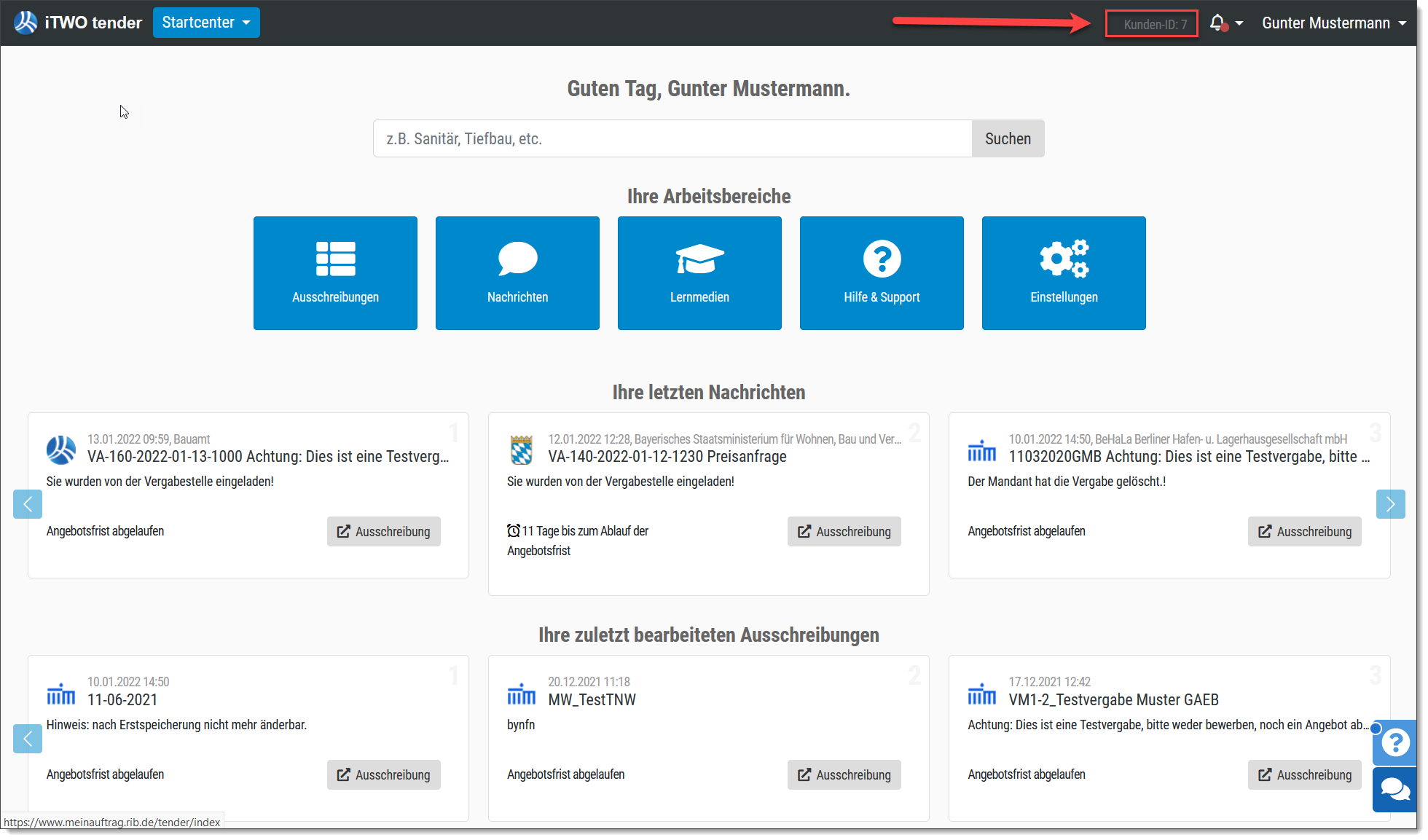Go to previous messages with left arrow

point(28,504)
